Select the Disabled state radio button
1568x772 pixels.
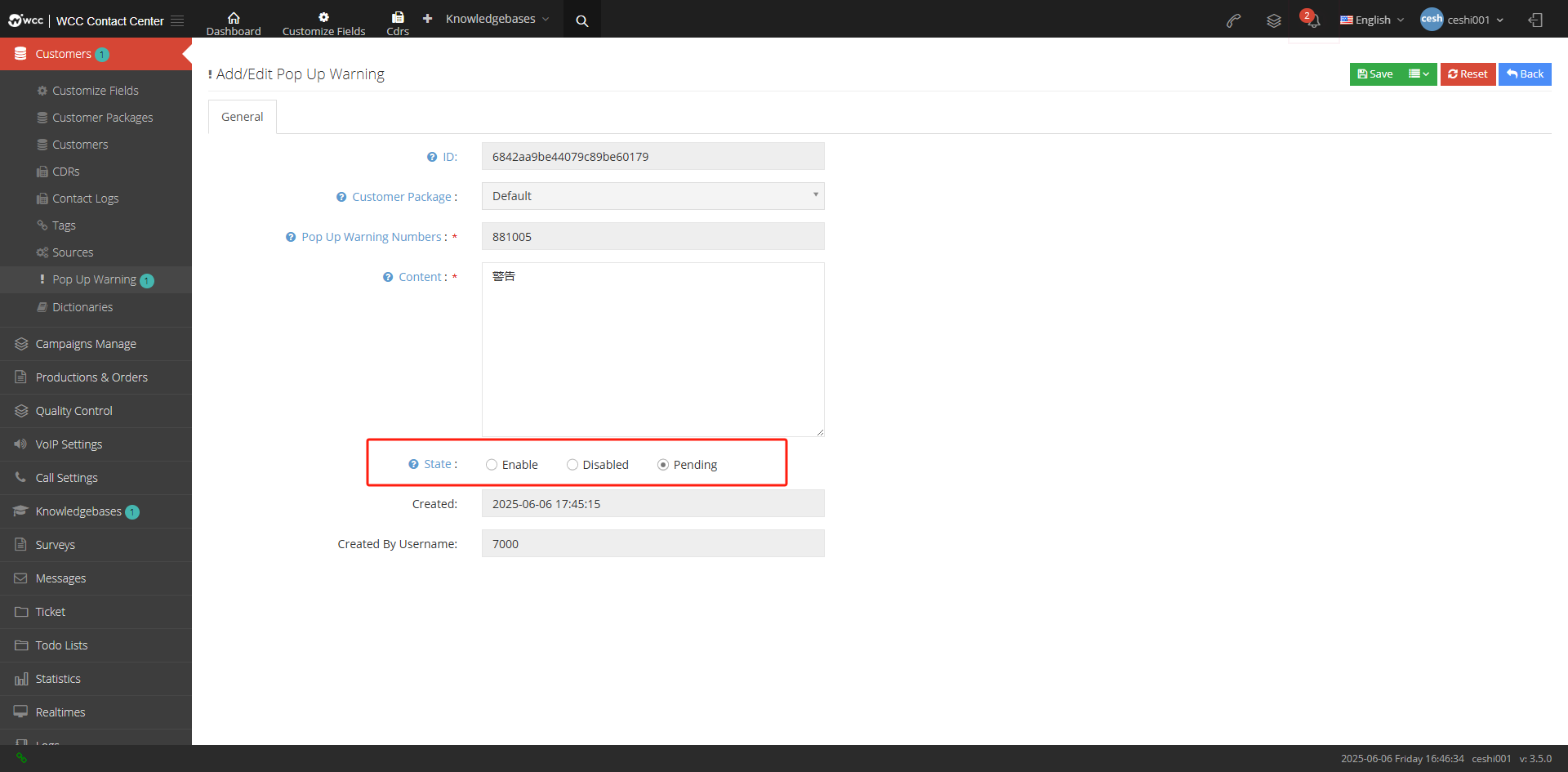572,465
